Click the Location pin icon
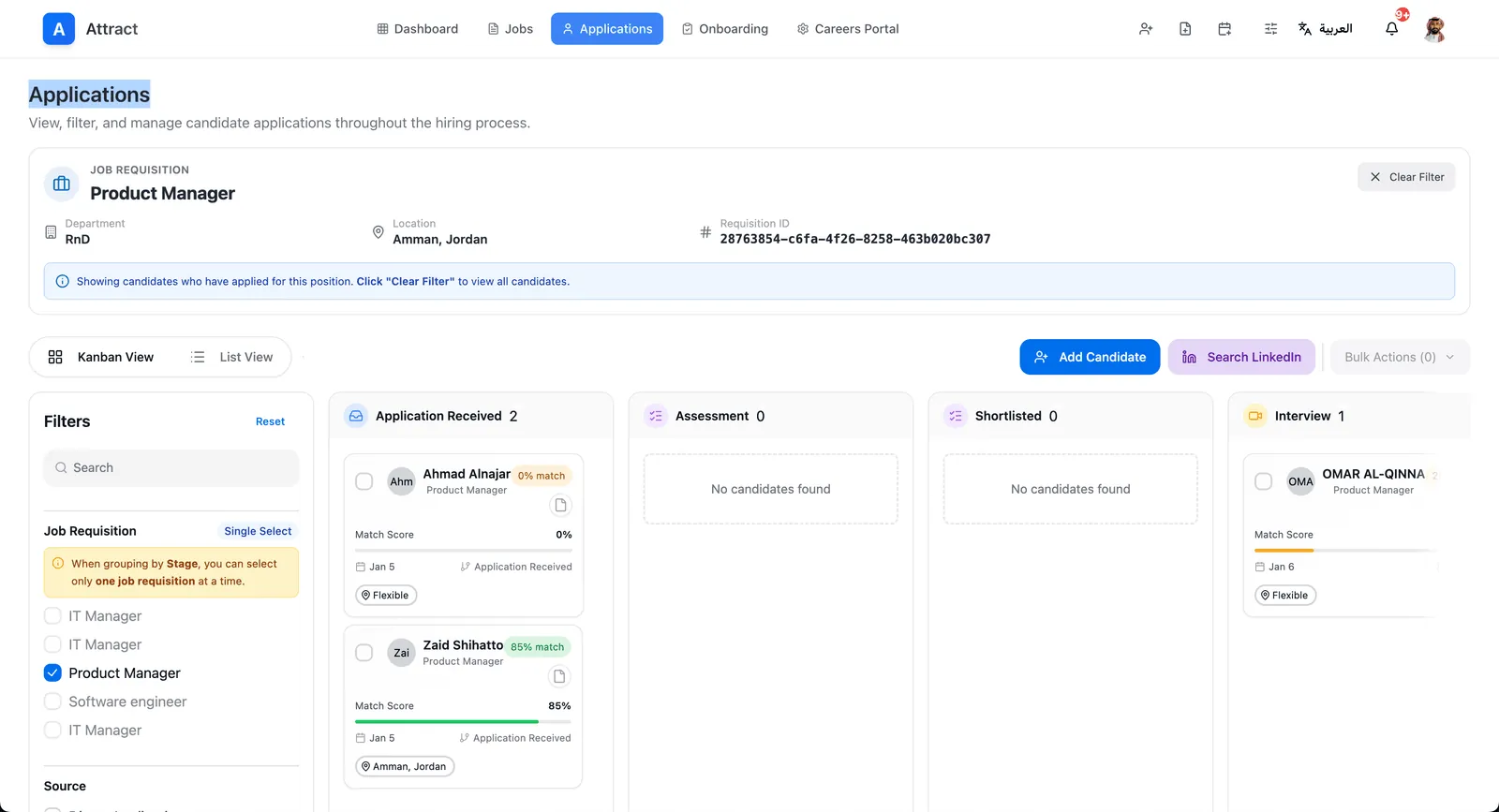Image resolution: width=1499 pixels, height=812 pixels. click(x=378, y=231)
